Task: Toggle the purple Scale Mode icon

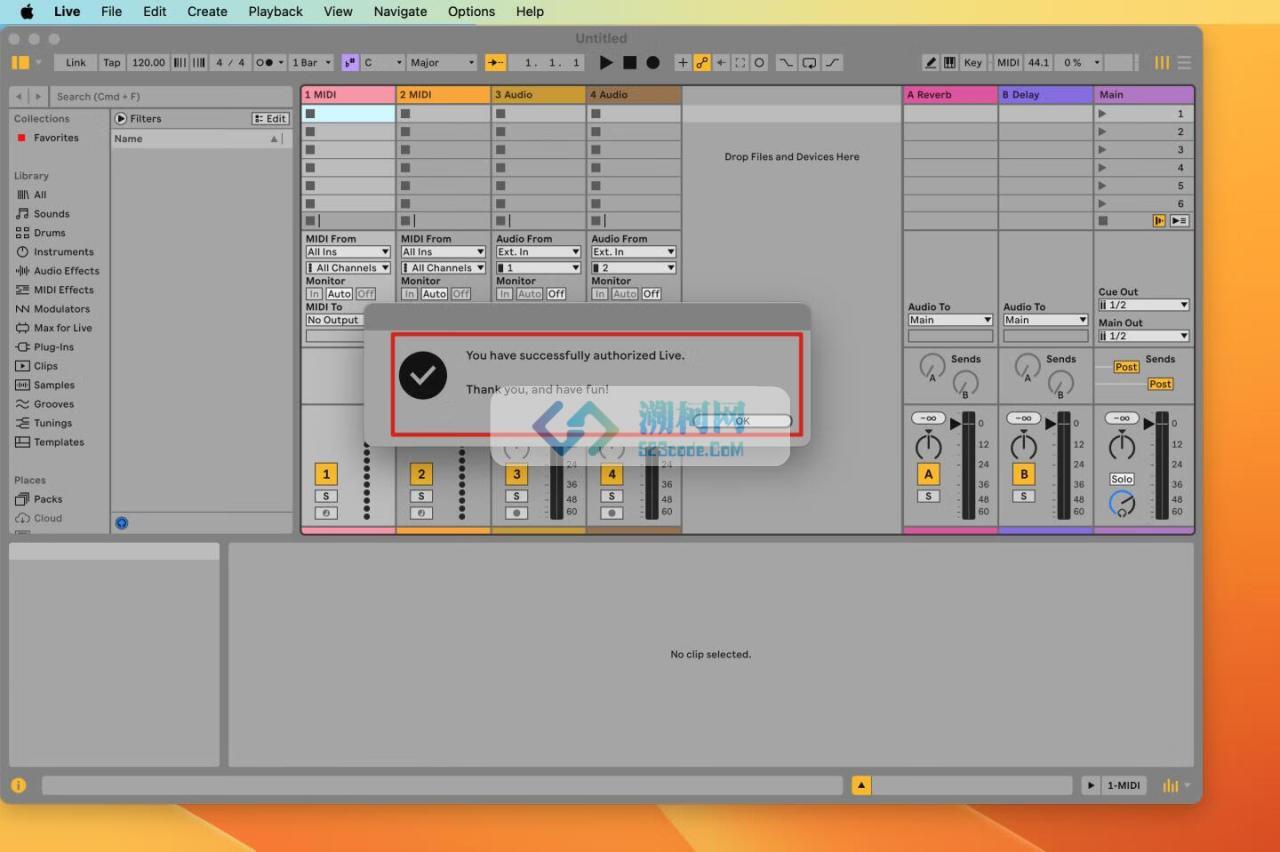Action: point(349,62)
